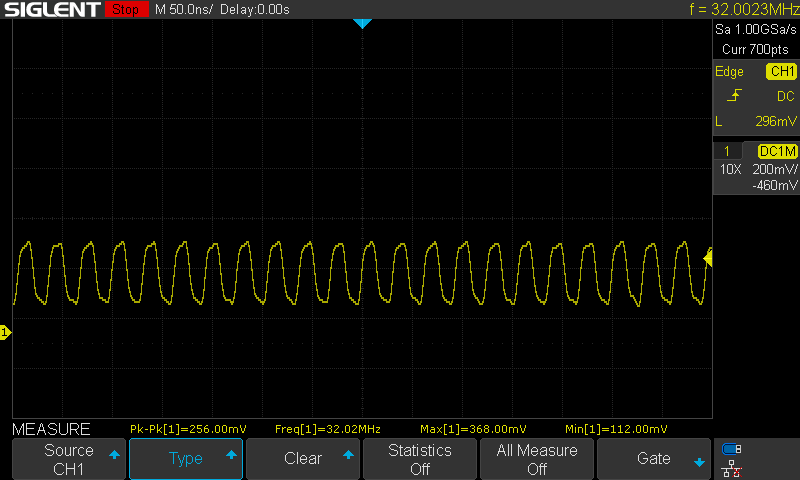Click the Max[1]=368.00mV measurement

coord(473,429)
